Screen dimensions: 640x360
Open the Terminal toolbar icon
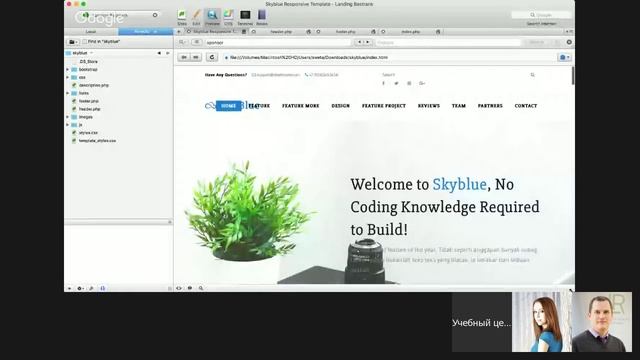pos(245,18)
